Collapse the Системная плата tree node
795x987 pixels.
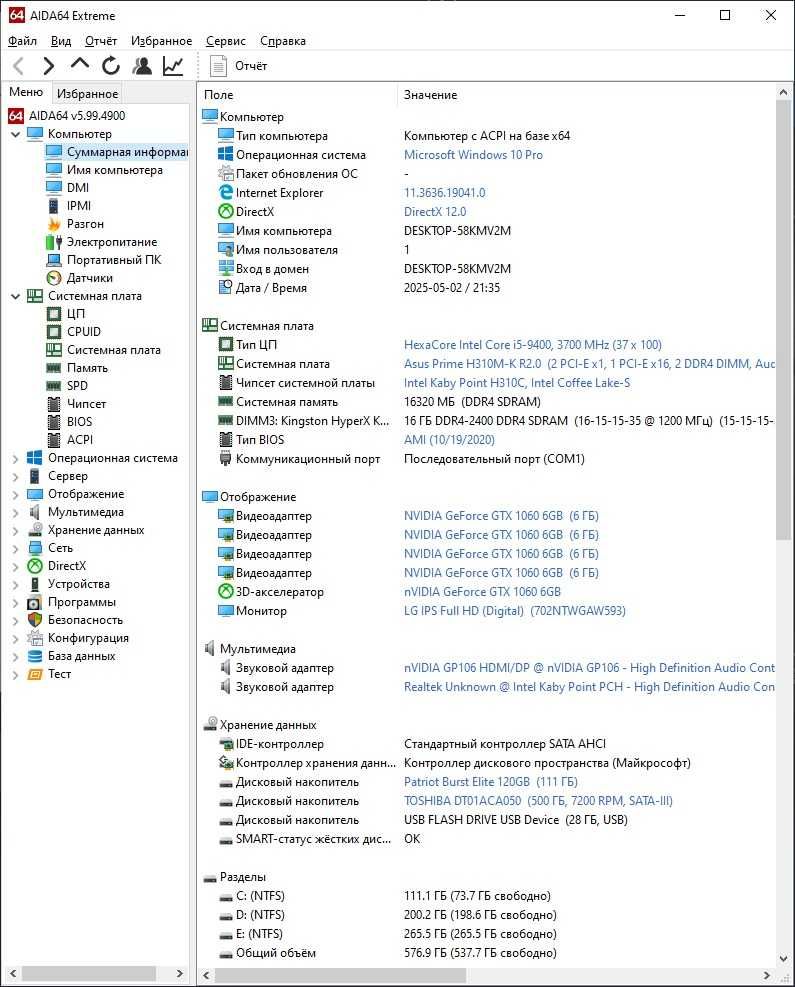point(16,296)
